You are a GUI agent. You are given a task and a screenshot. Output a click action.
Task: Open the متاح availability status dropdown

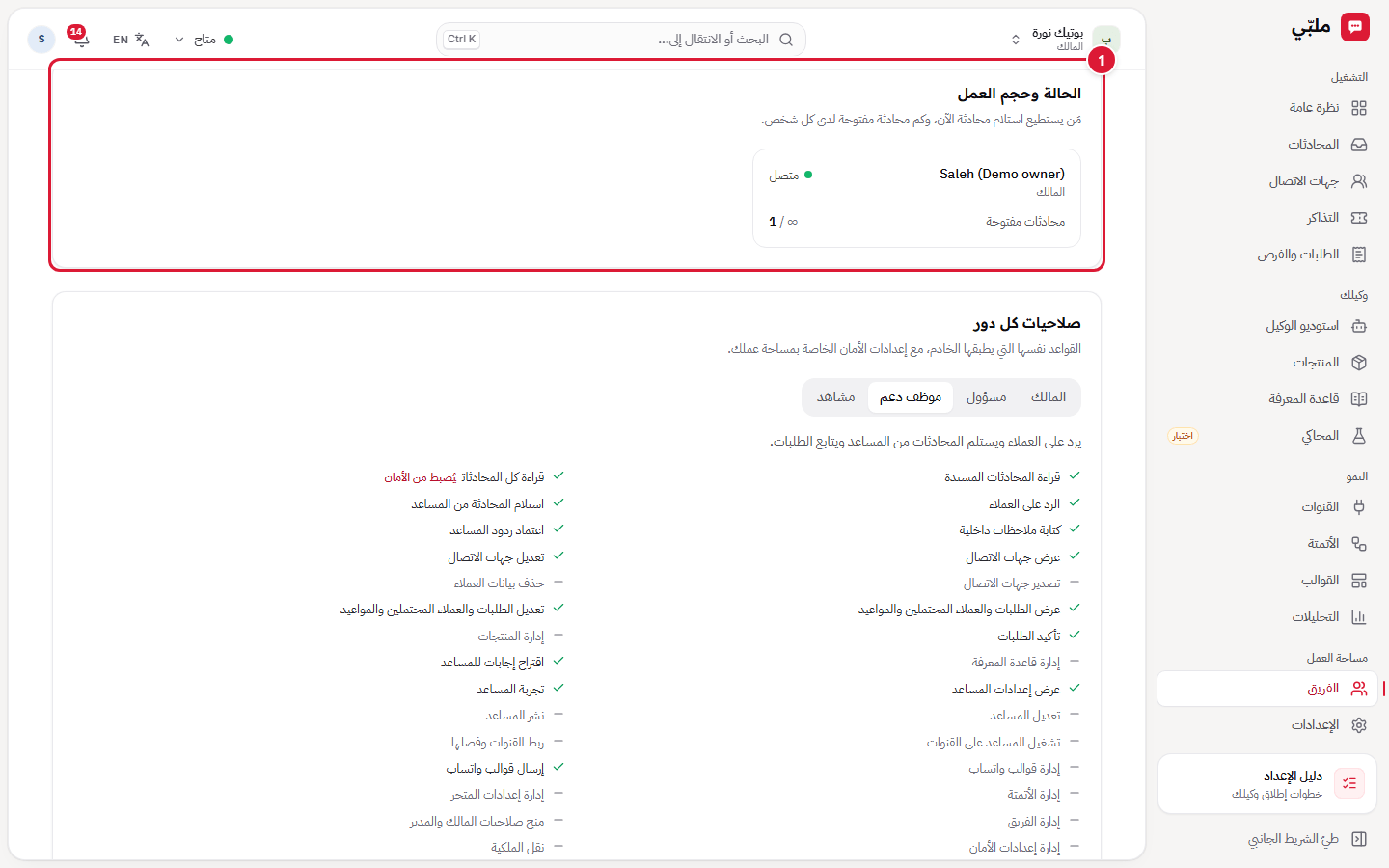pyautogui.click(x=204, y=40)
